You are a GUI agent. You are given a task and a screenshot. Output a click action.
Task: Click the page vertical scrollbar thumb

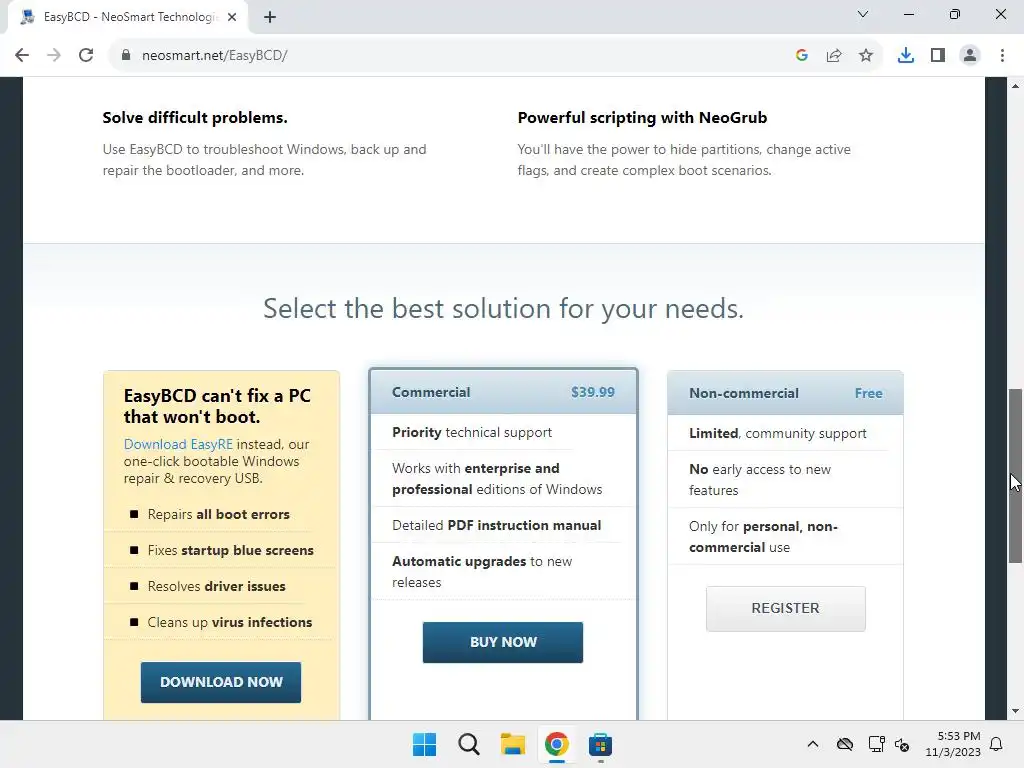tap(1015, 475)
